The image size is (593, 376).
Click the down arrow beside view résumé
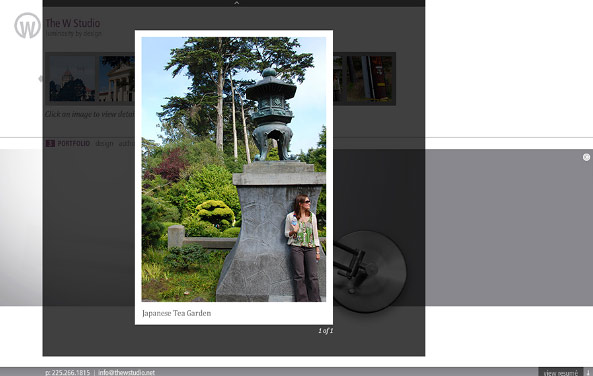click(588, 373)
